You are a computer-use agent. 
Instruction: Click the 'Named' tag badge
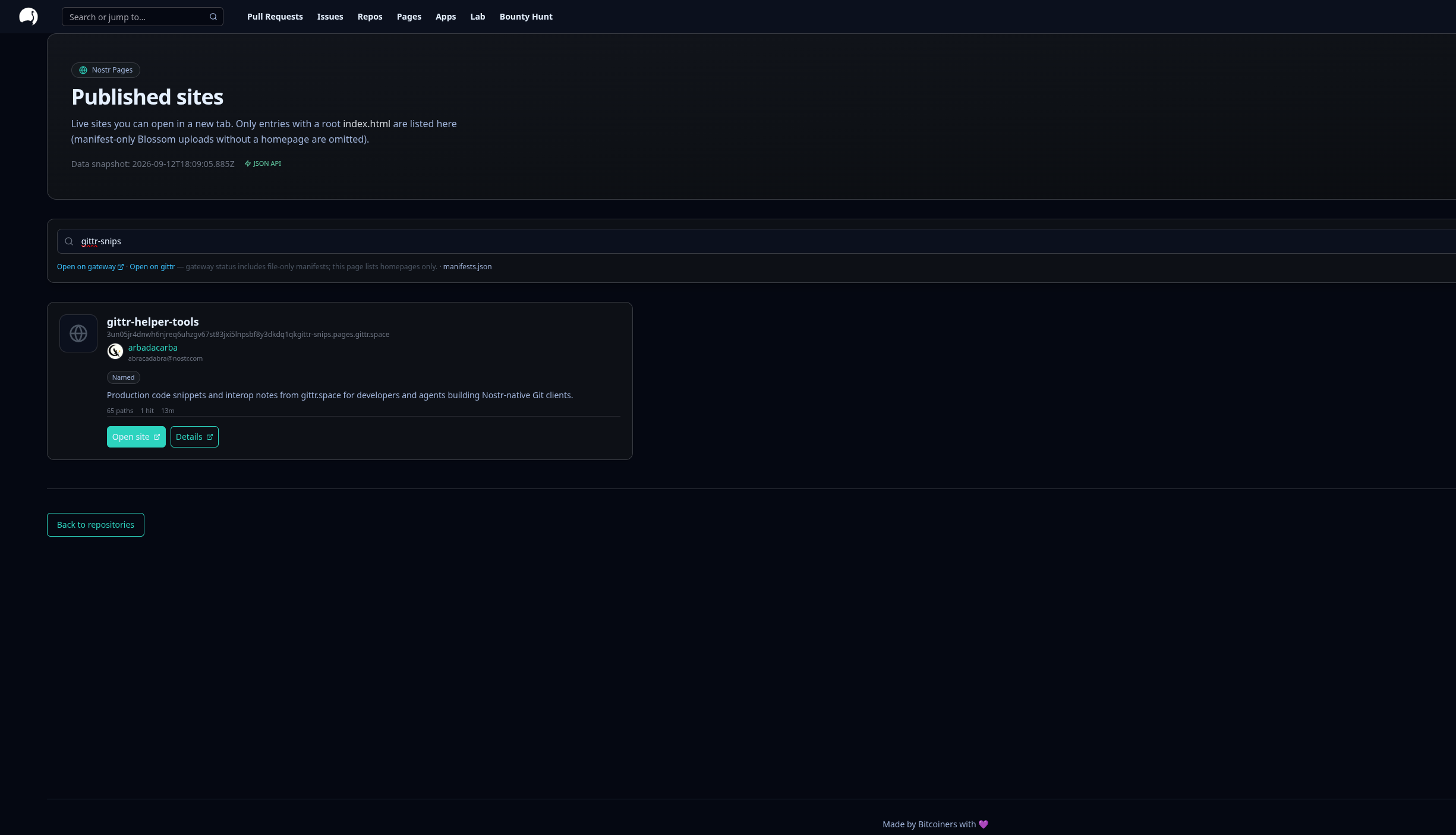click(x=124, y=377)
